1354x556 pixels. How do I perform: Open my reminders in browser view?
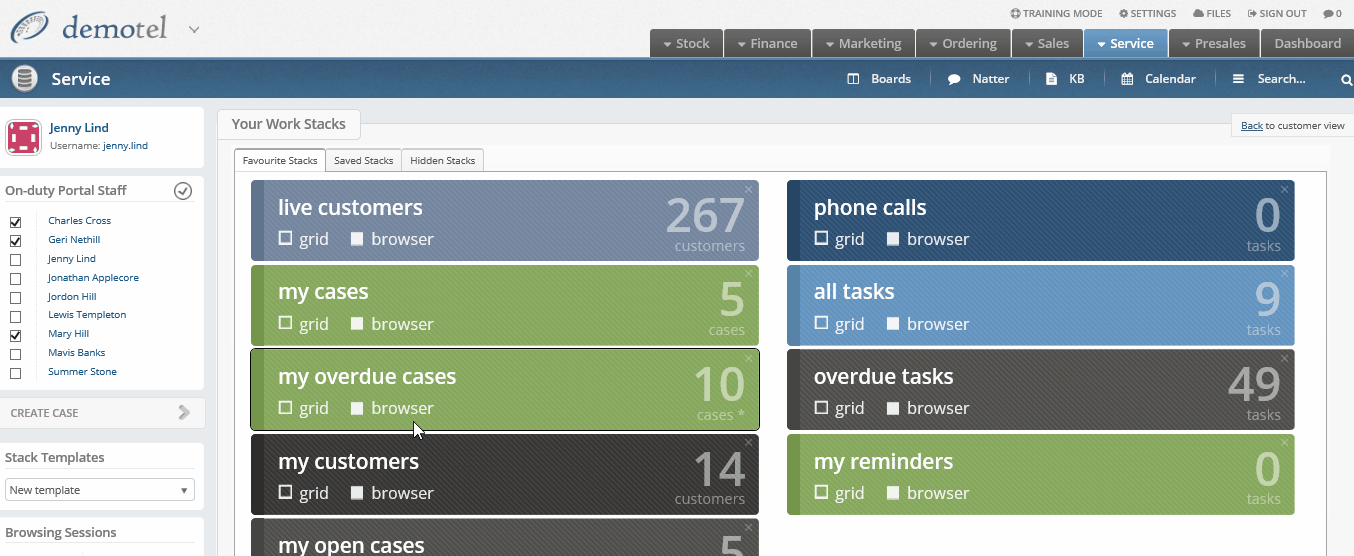[x=929, y=493]
